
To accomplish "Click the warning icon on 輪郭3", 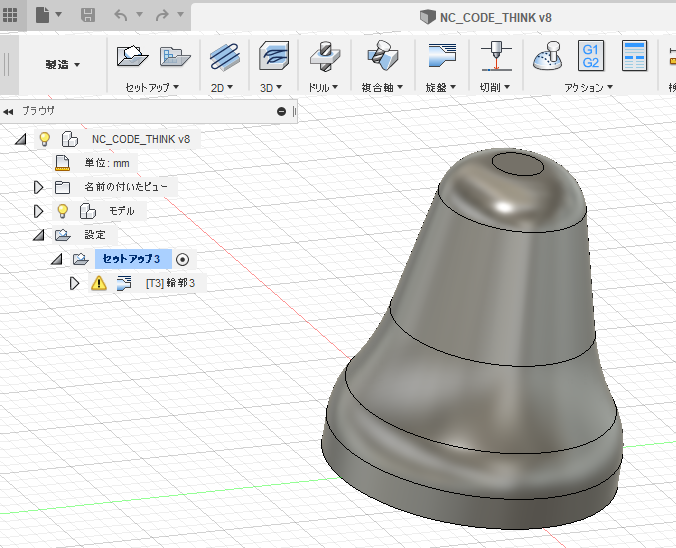I will click(99, 283).
